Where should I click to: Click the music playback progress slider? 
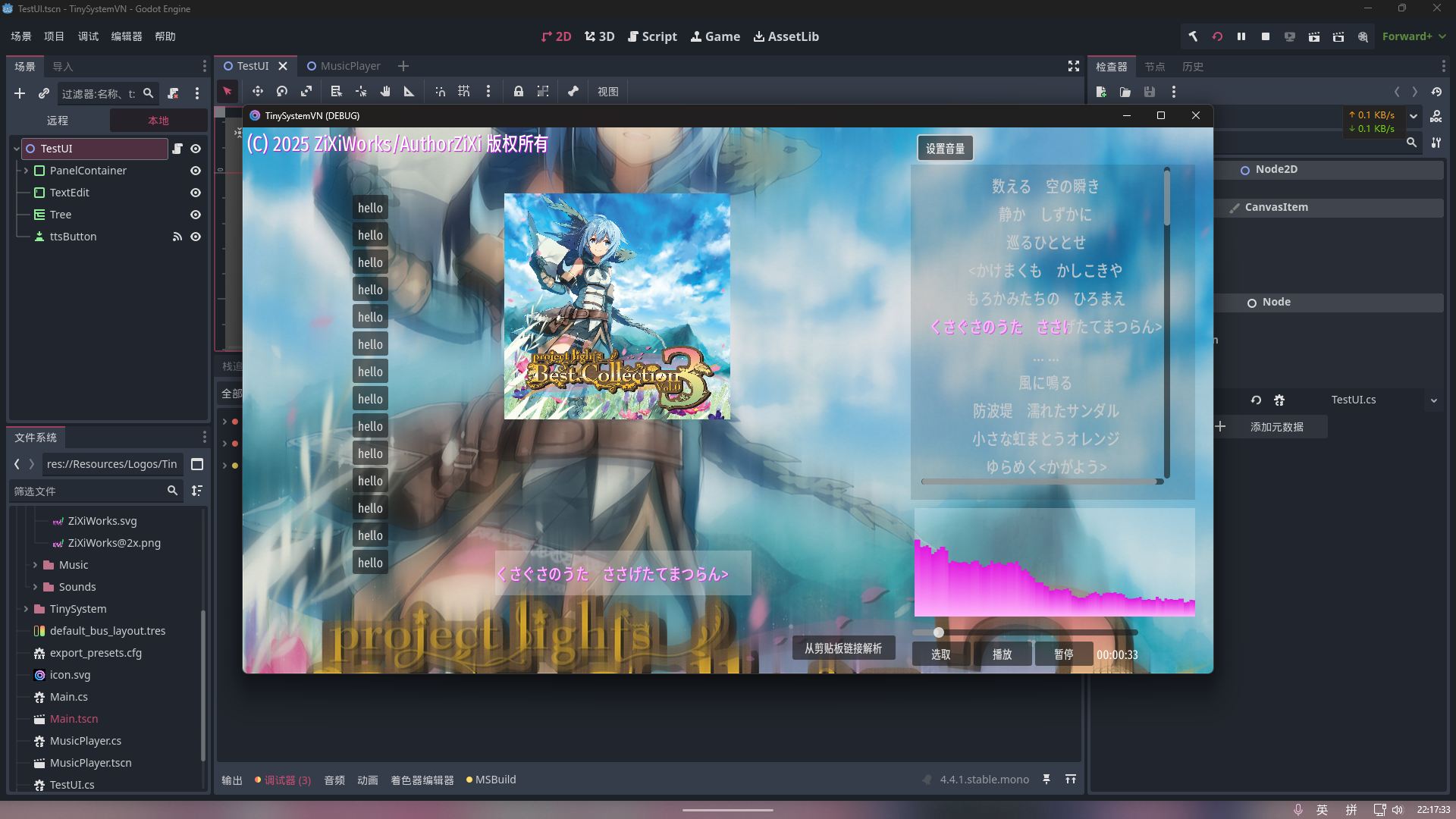pyautogui.click(x=1025, y=632)
